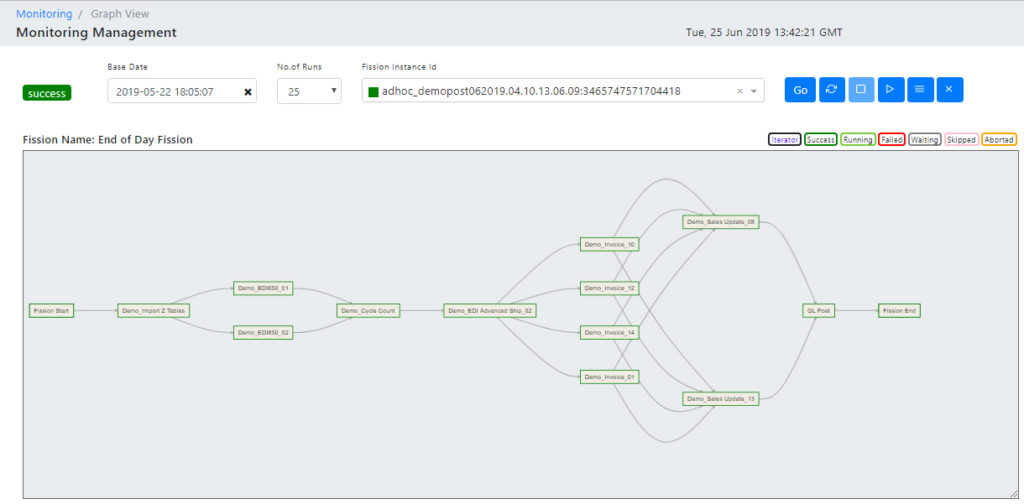Click the Fission Start node
The image size is (1024, 504).
(51, 311)
